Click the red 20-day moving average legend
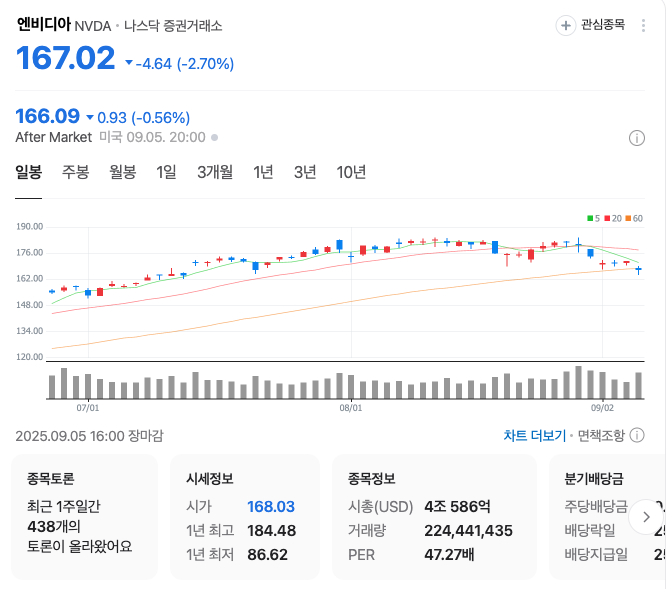 [613, 219]
